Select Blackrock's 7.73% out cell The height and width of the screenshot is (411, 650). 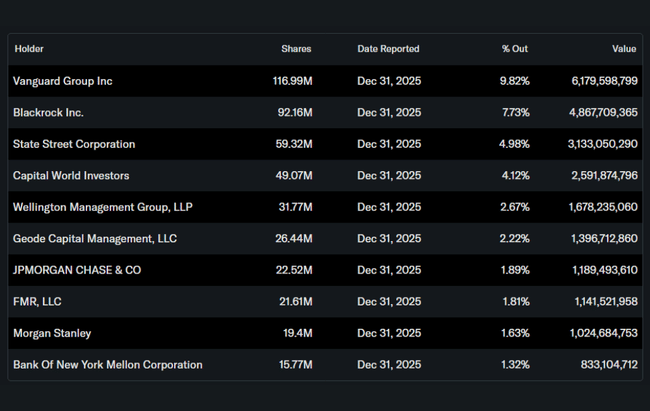[x=514, y=113]
